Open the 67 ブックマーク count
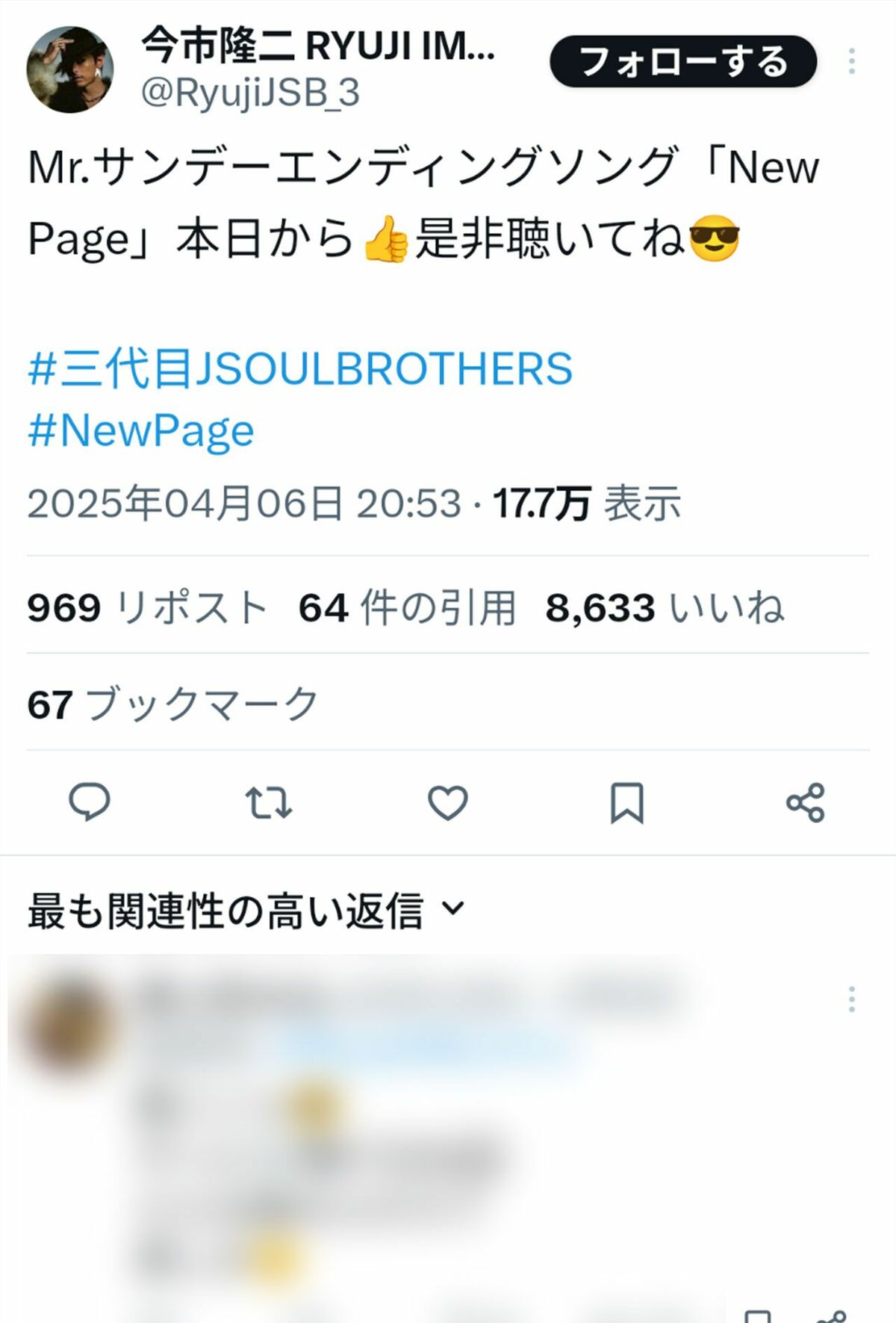Screen dimensions: 896x1323 tap(173, 704)
